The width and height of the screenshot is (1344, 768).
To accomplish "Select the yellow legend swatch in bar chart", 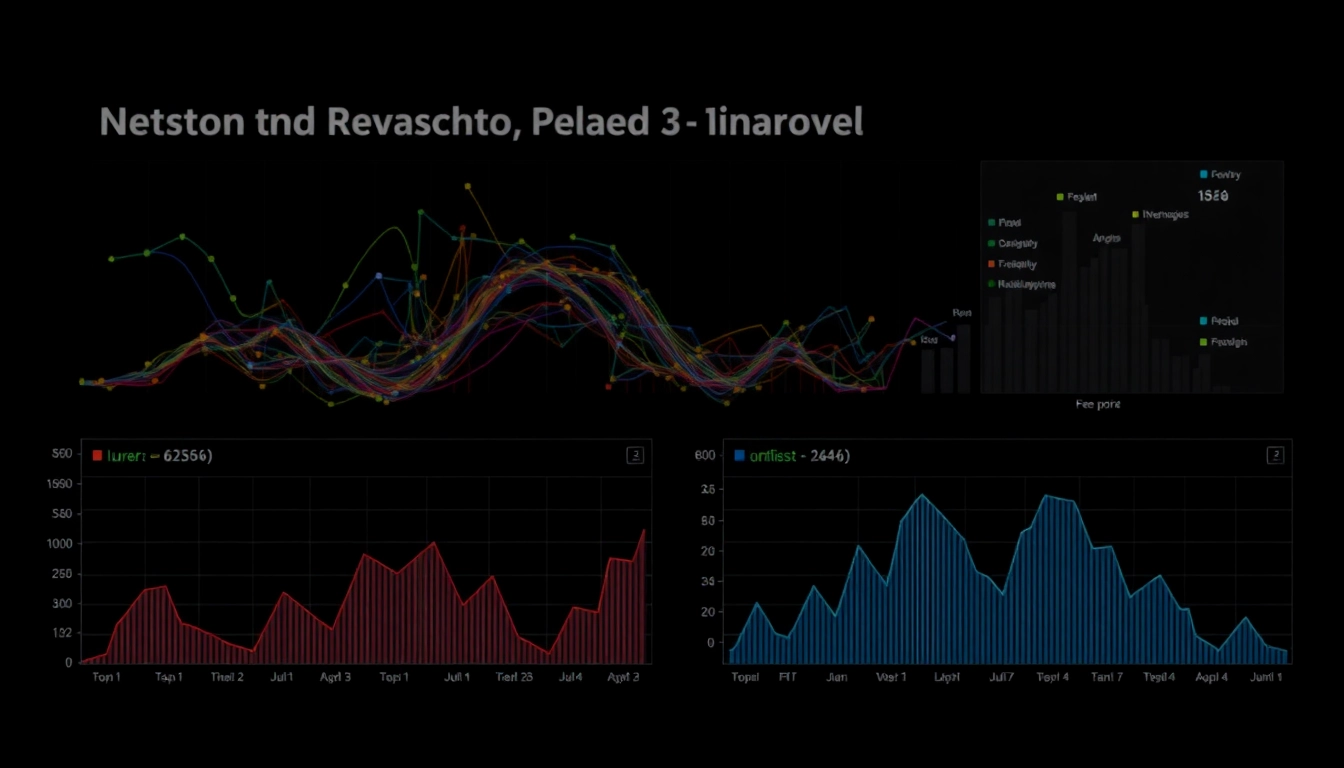I will pyautogui.click(x=1136, y=214).
